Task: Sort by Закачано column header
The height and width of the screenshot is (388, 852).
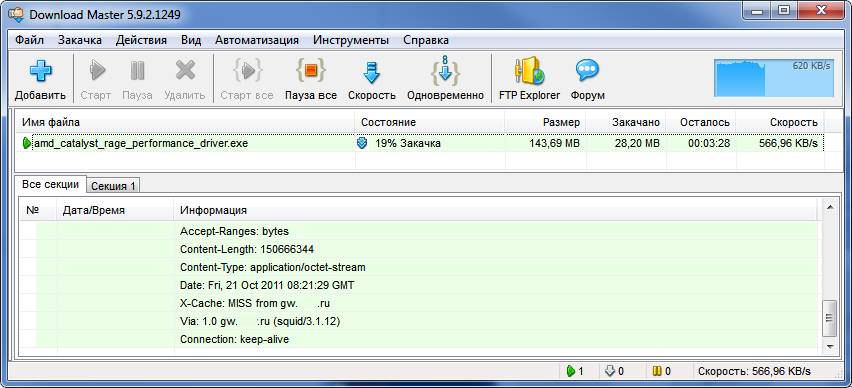Action: coord(626,122)
